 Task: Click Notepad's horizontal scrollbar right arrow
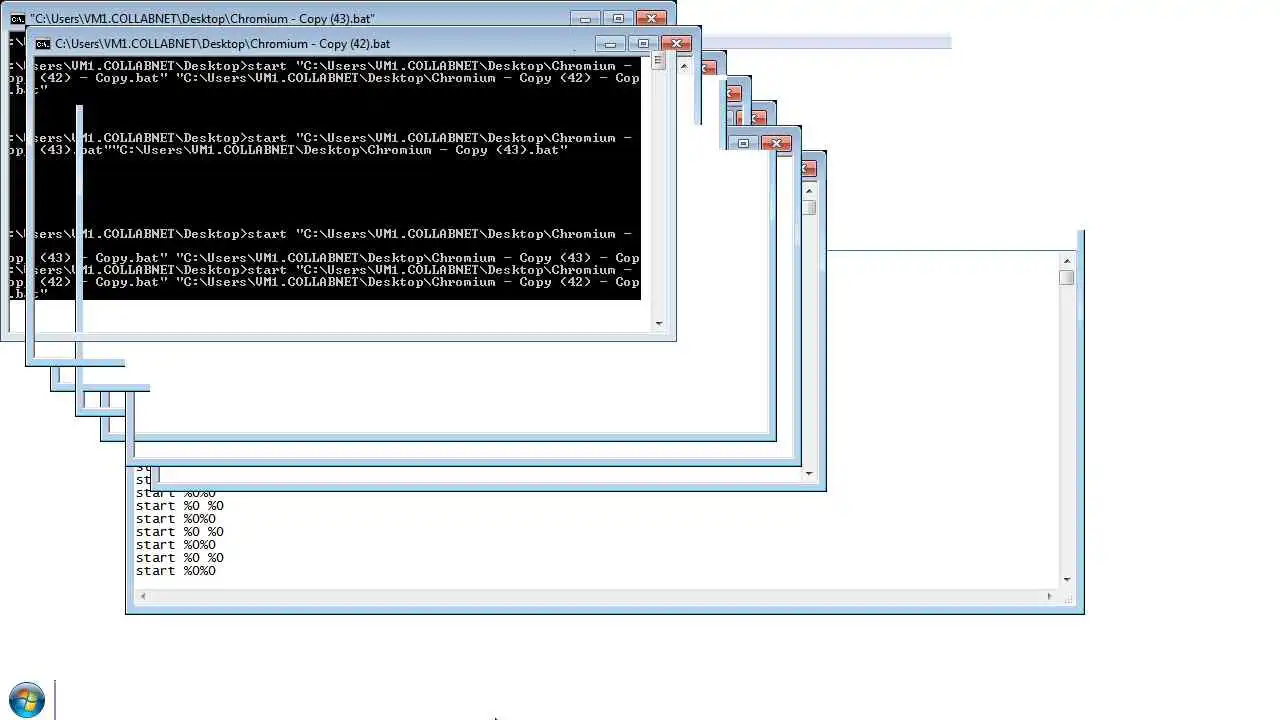pos(1049,596)
